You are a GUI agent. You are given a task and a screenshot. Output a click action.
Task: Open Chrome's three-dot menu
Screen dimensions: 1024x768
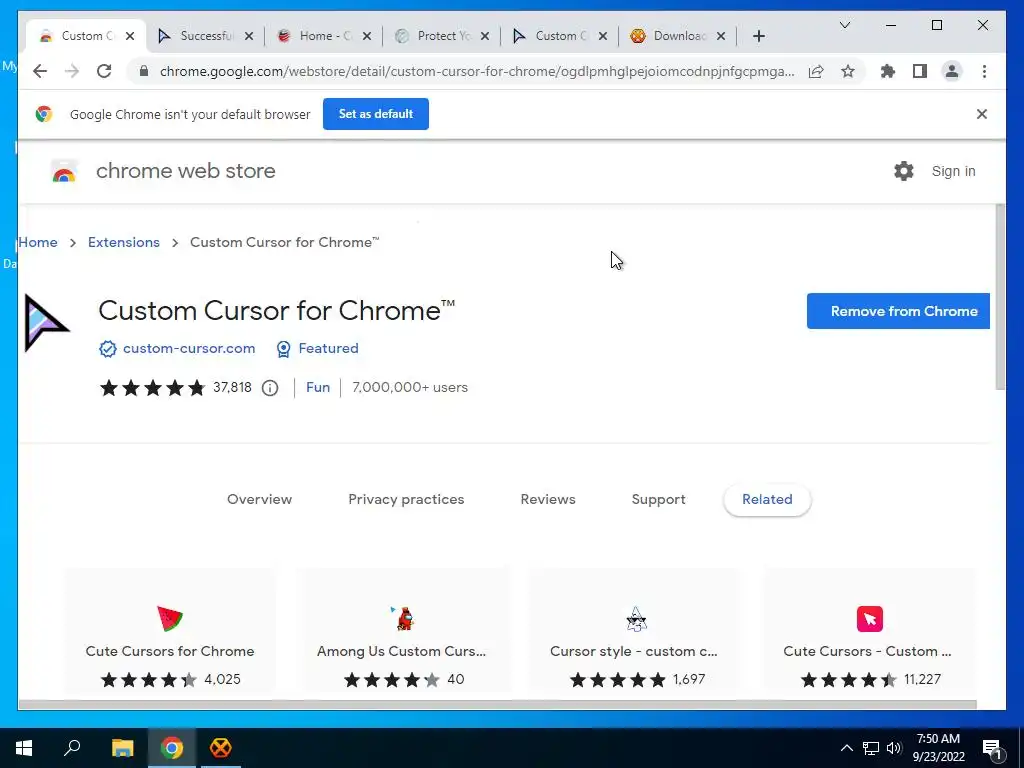(x=984, y=71)
